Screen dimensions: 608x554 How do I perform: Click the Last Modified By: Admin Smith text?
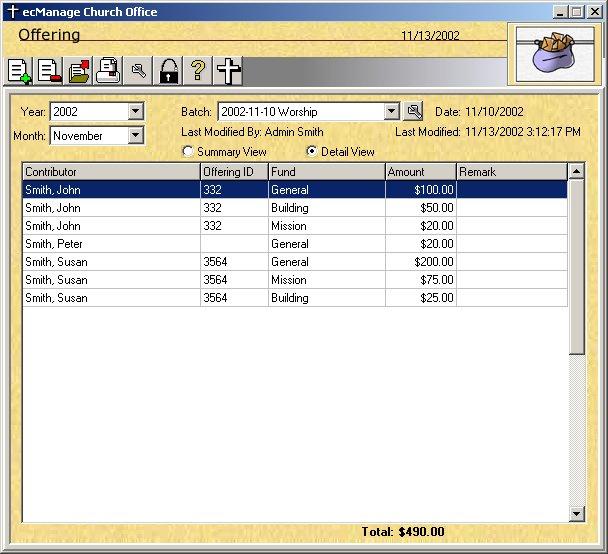[x=252, y=132]
